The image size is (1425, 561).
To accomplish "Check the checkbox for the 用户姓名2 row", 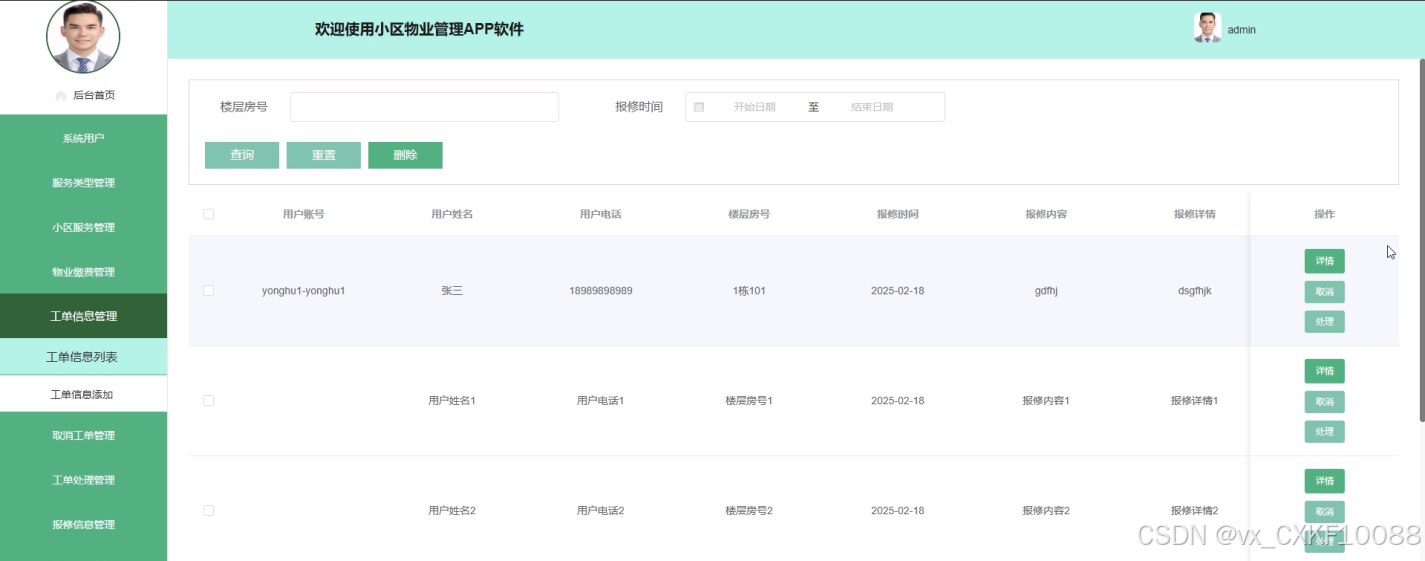I will 208,510.
